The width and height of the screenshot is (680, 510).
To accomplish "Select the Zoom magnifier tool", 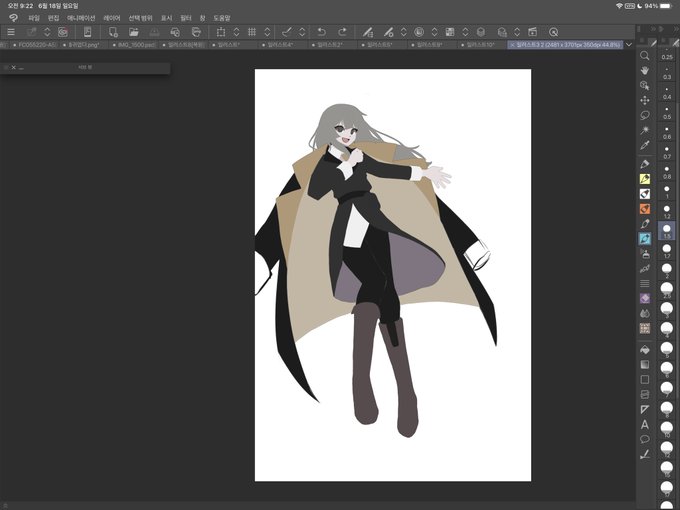I will click(645, 56).
